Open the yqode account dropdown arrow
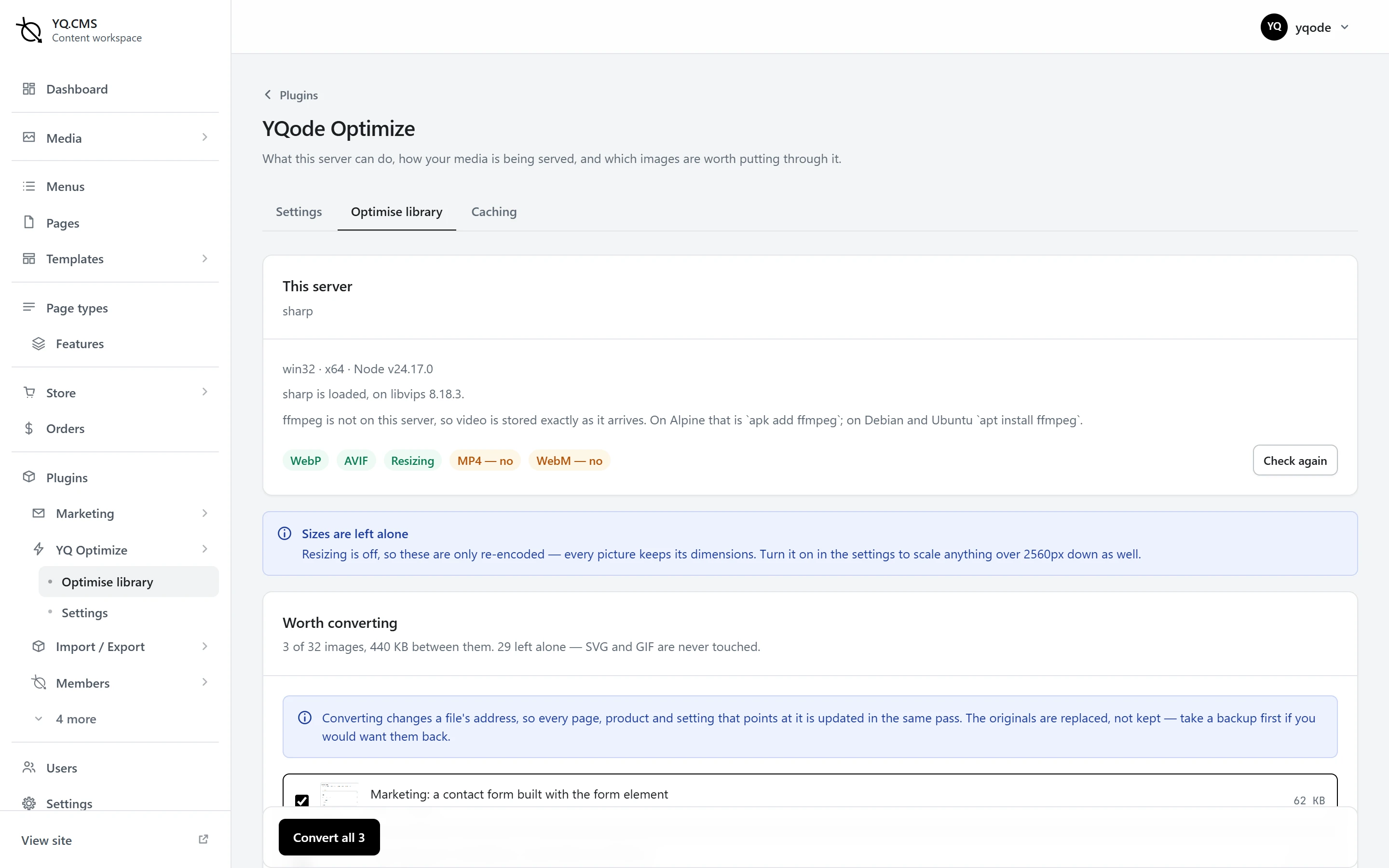 [1345, 27]
